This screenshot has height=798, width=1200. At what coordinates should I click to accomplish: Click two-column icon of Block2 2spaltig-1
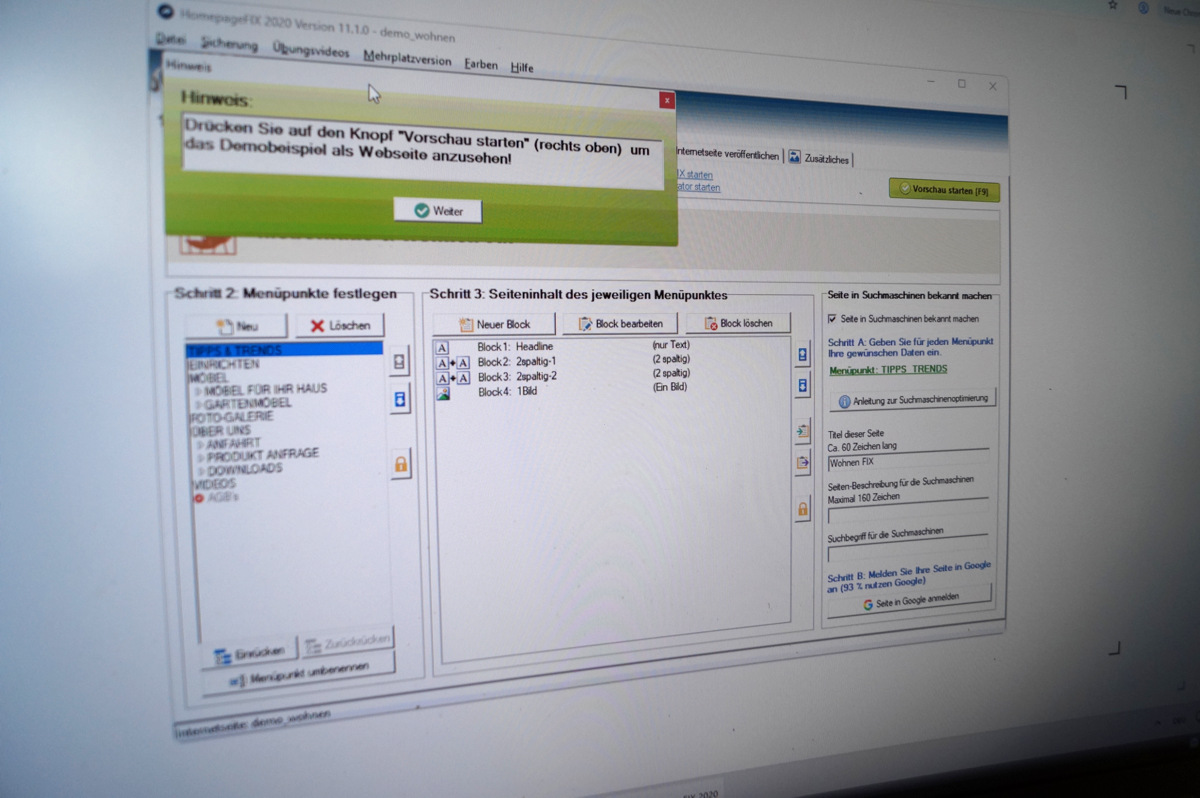point(453,362)
